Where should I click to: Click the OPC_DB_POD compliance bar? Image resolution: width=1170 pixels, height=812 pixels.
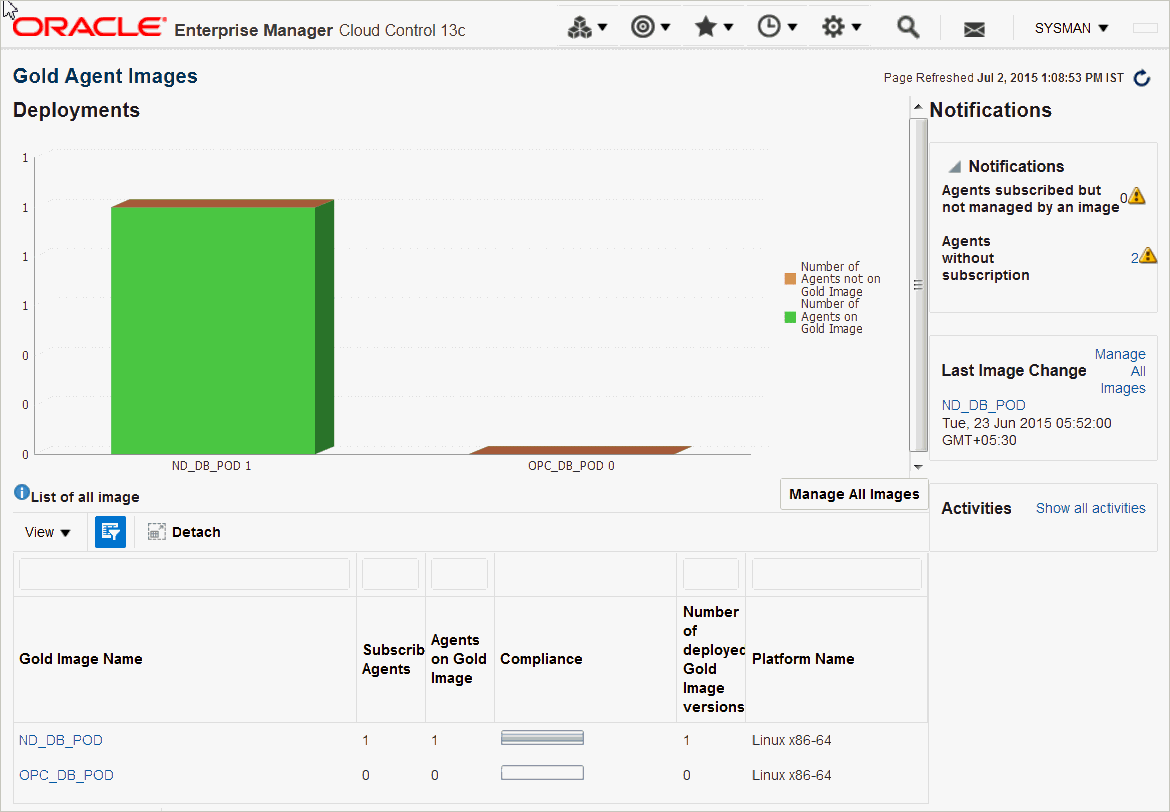pyautogui.click(x=542, y=773)
